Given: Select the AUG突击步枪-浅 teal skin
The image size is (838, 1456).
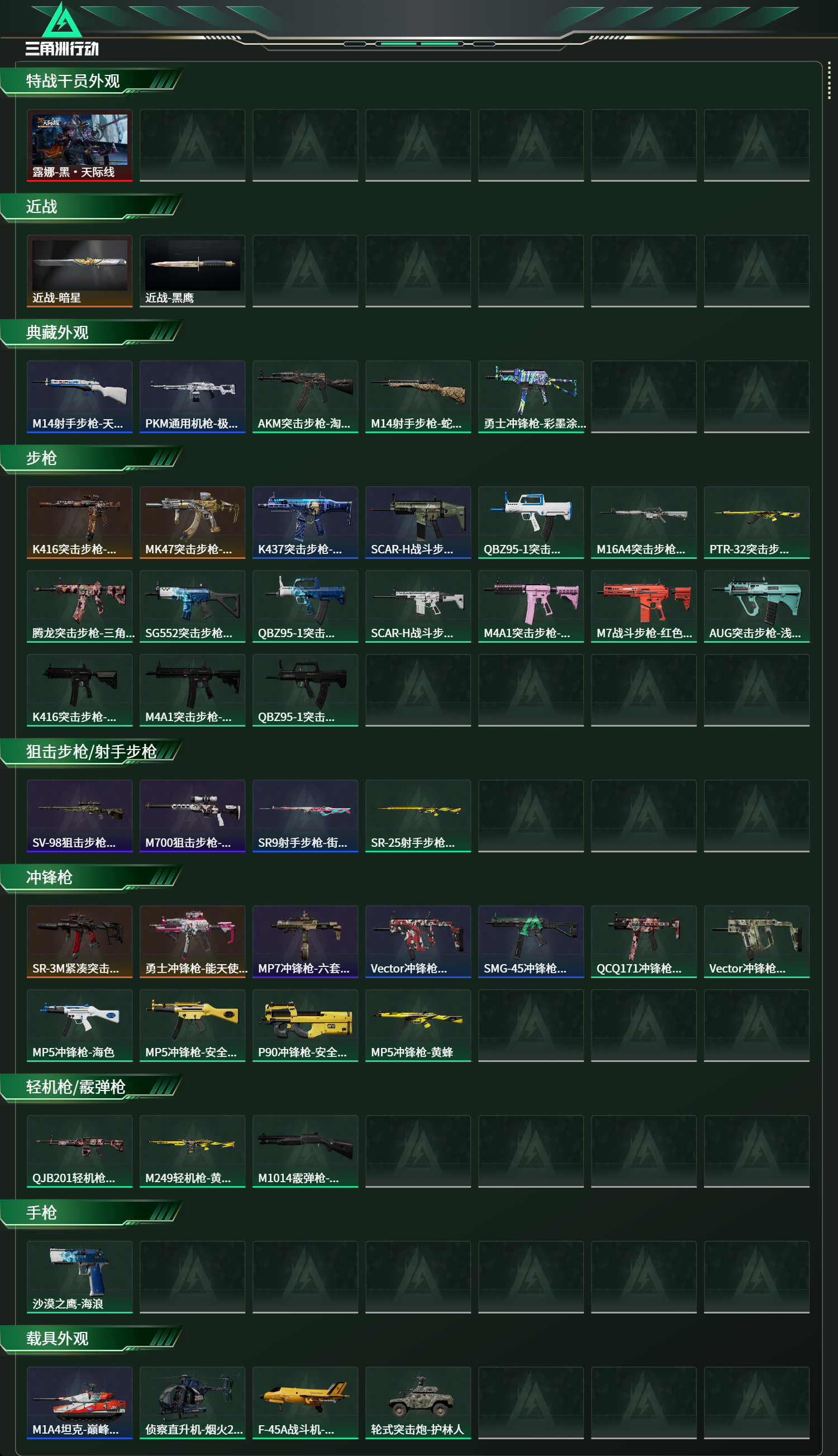Looking at the screenshot, I should click(756, 606).
